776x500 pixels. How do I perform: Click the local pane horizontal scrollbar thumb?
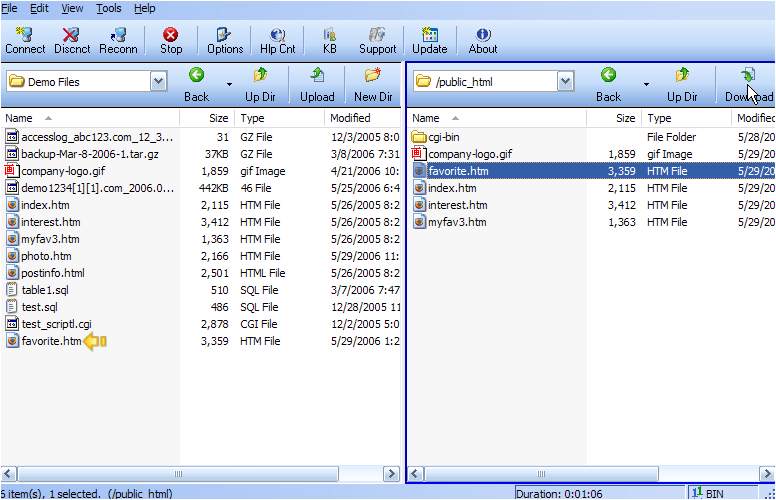(178, 474)
